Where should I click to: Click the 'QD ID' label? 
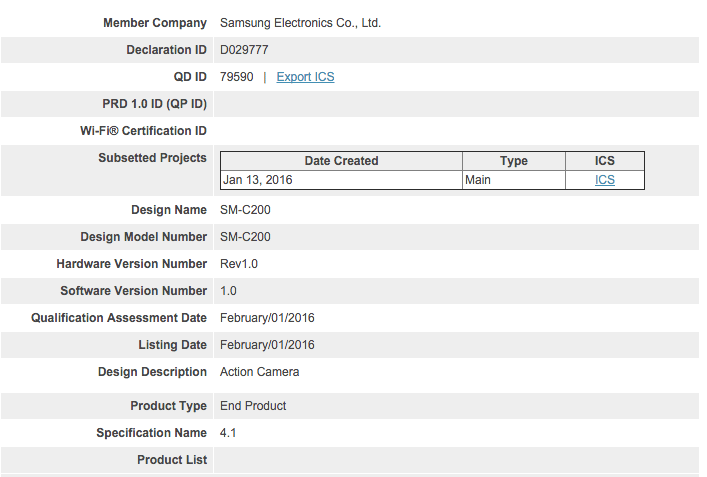pos(190,77)
